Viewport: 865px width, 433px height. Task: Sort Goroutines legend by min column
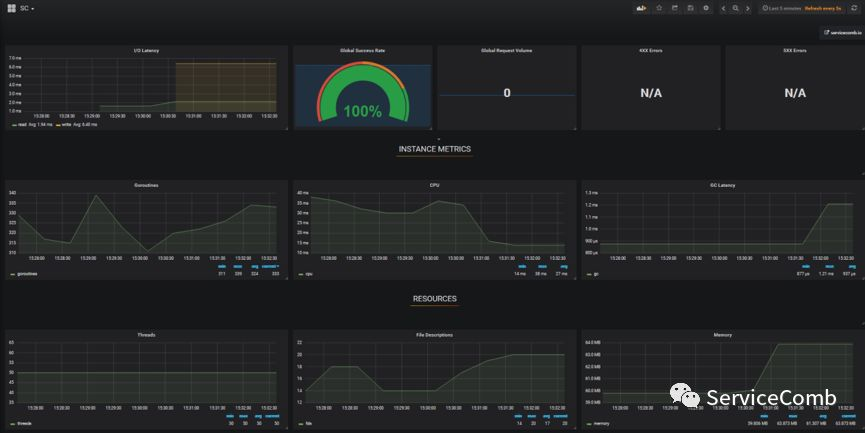222,266
